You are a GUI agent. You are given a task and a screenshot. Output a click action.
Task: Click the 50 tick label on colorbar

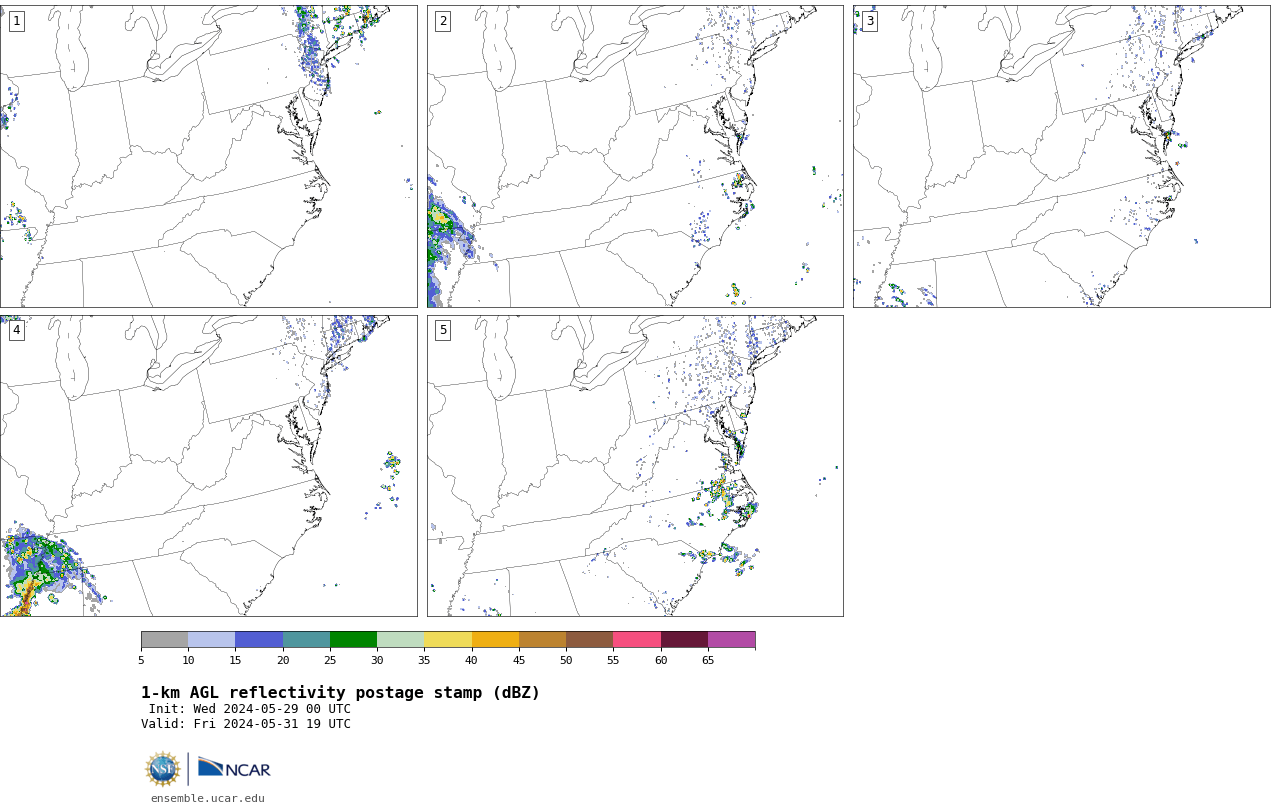566,660
